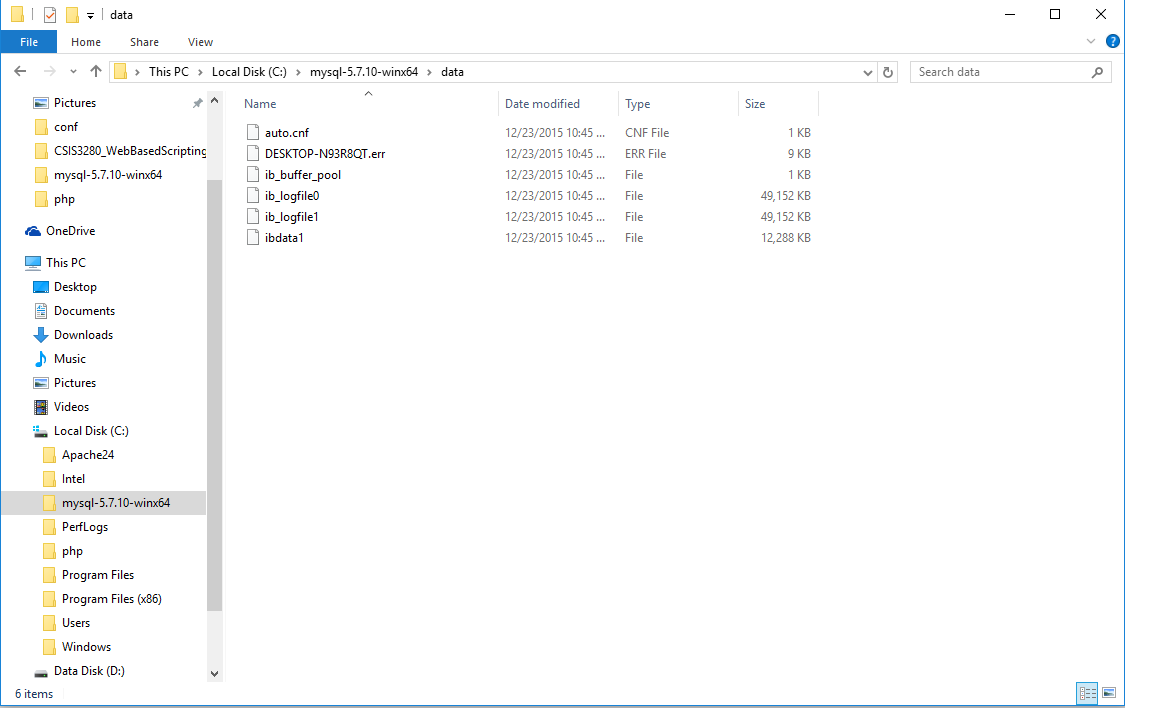Open the File ribbon tab
1152x708 pixels.
point(29,42)
